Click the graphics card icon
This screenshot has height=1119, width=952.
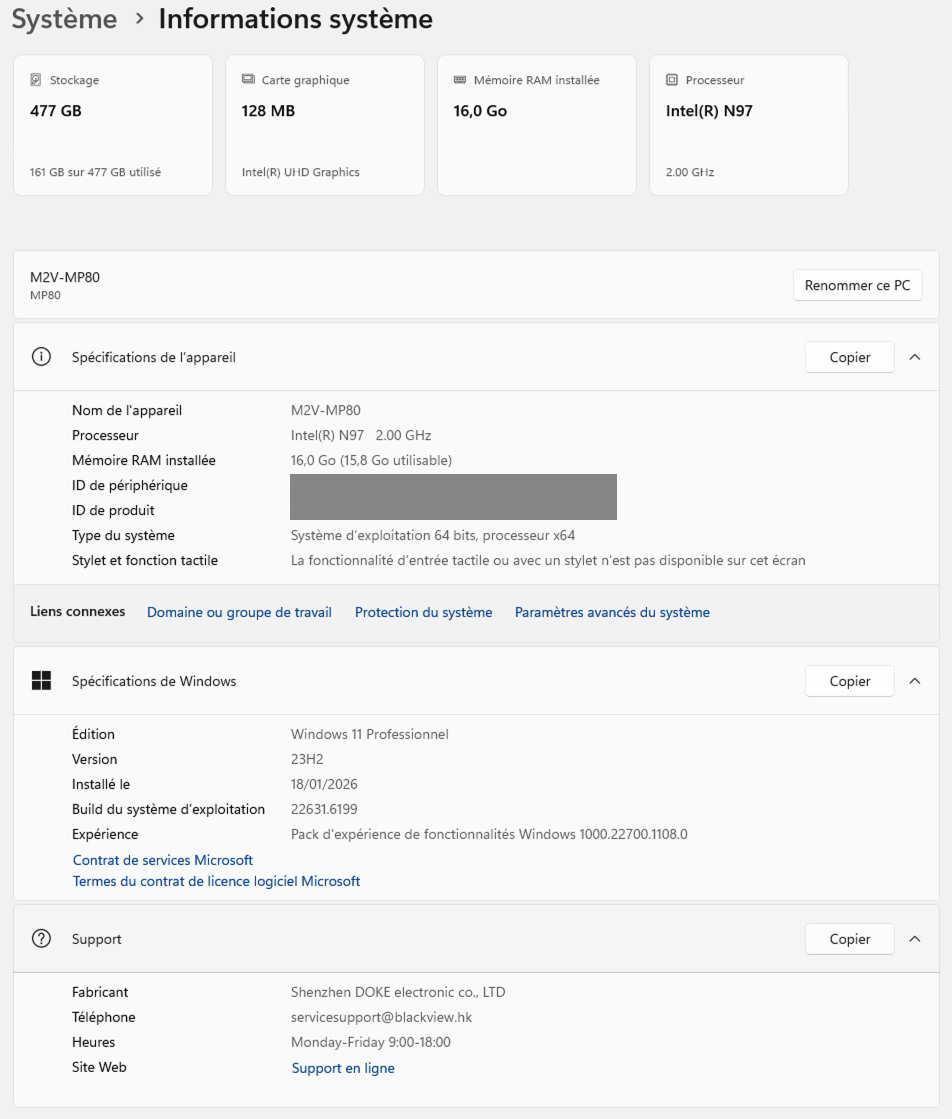248,79
